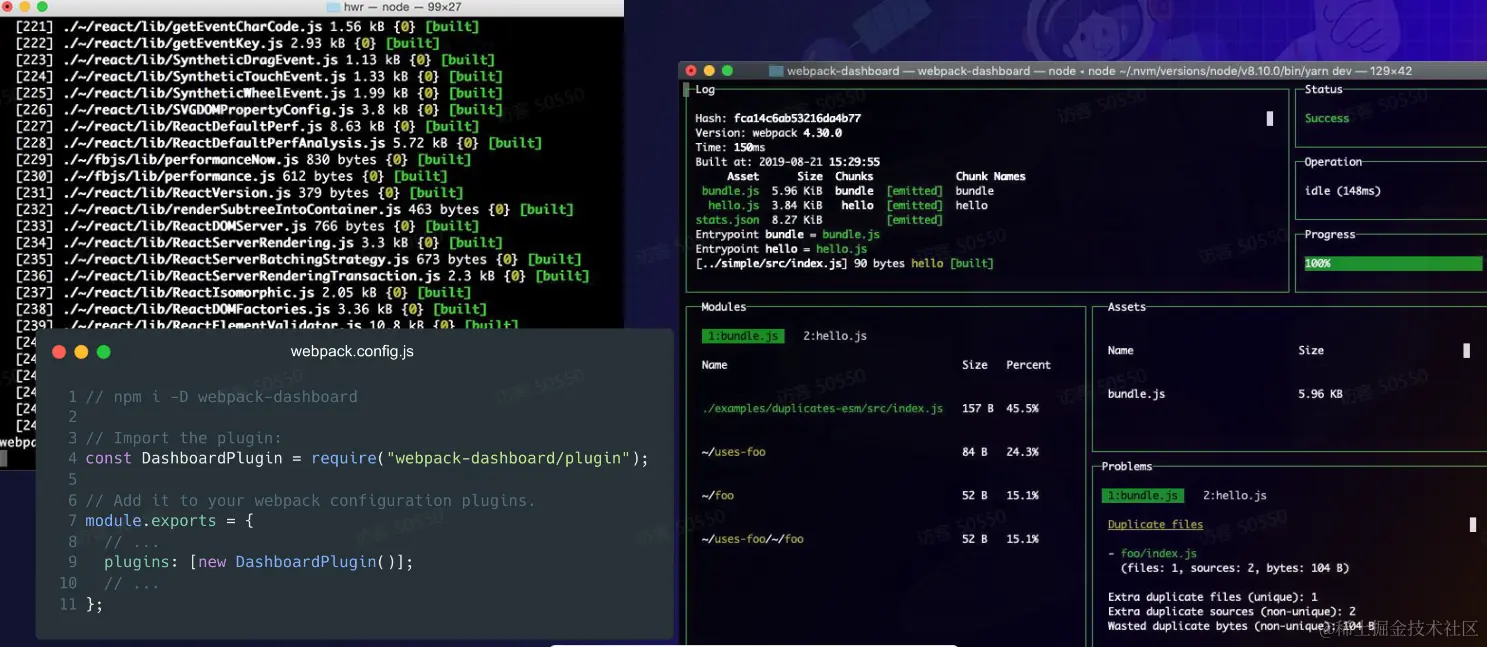Viewport: 1487px width, 647px height.
Task: Click idle (148ms) operation text
Action: [1342, 191]
